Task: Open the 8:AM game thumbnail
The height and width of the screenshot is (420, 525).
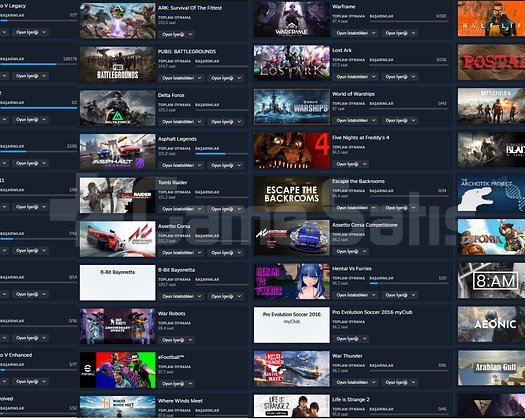Action: (x=491, y=281)
